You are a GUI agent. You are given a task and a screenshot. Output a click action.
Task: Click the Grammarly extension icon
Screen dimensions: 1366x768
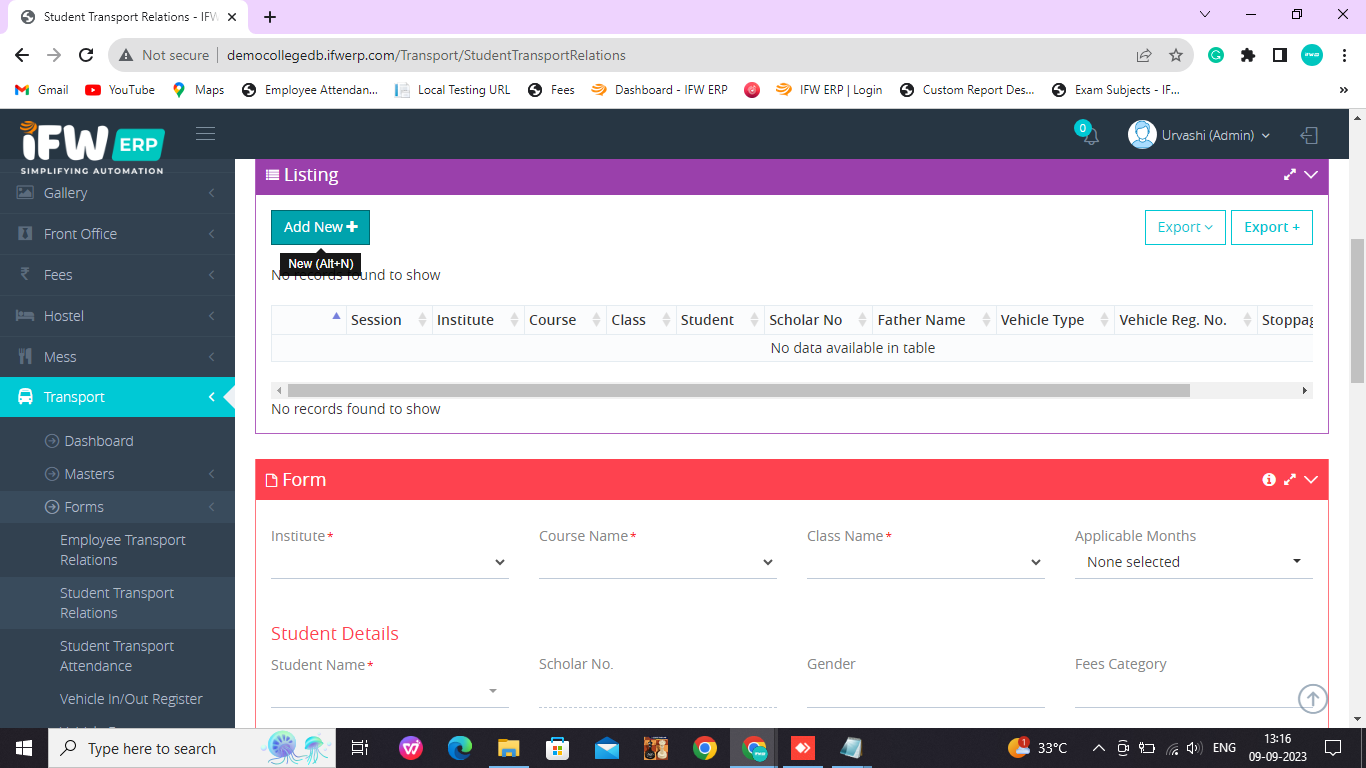[1216, 55]
